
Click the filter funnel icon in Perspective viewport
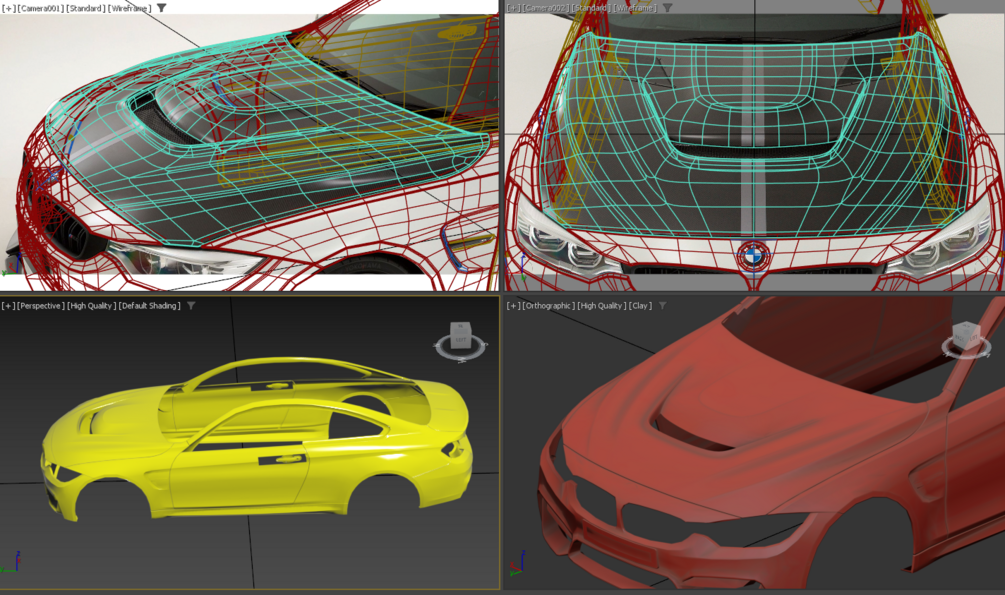click(191, 306)
